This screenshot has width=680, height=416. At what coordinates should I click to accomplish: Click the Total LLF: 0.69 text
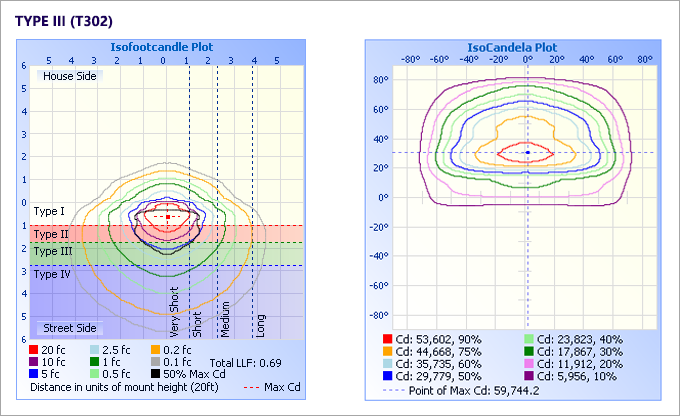245,362
